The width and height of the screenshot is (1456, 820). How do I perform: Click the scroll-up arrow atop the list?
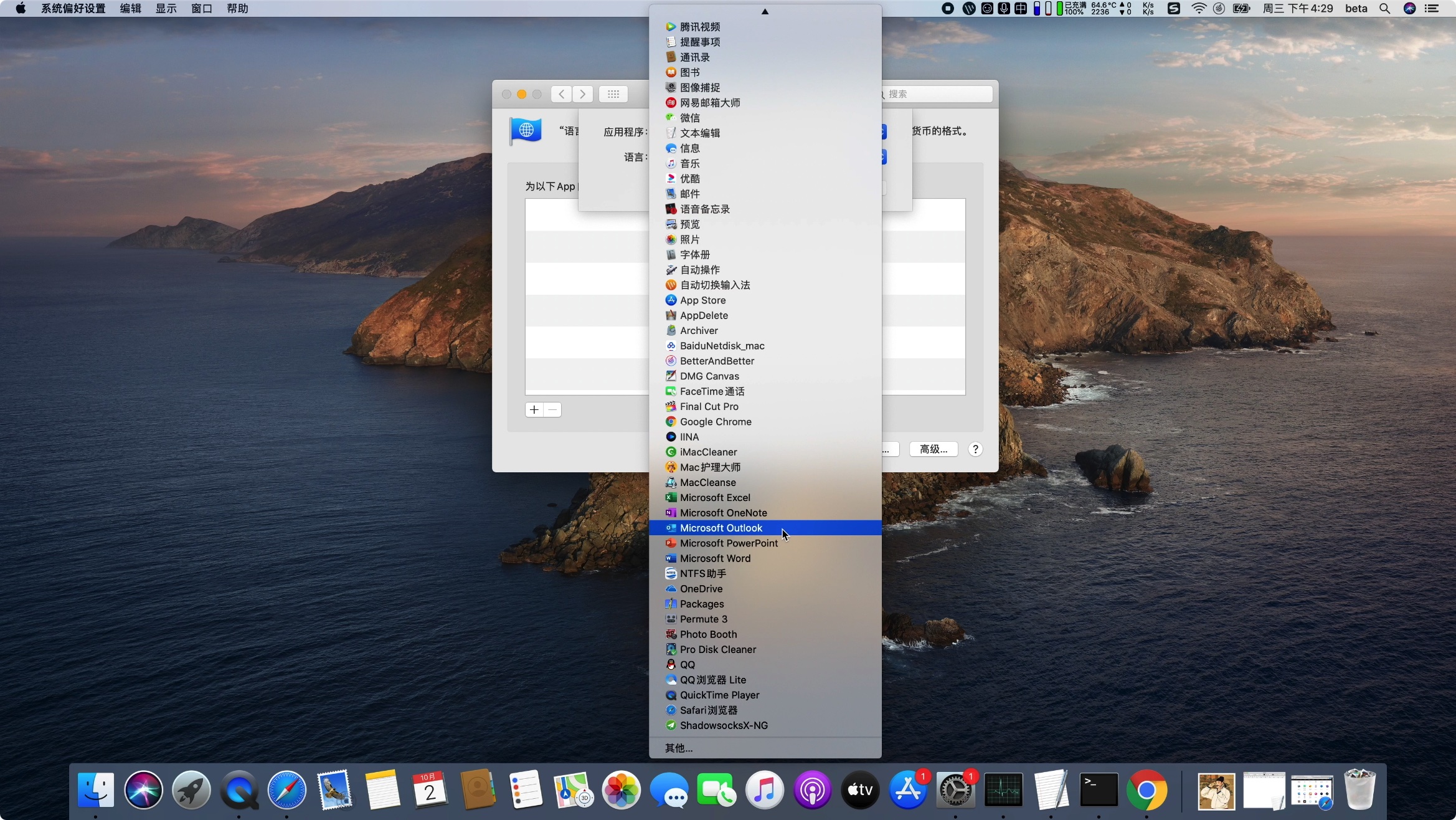coord(765,11)
